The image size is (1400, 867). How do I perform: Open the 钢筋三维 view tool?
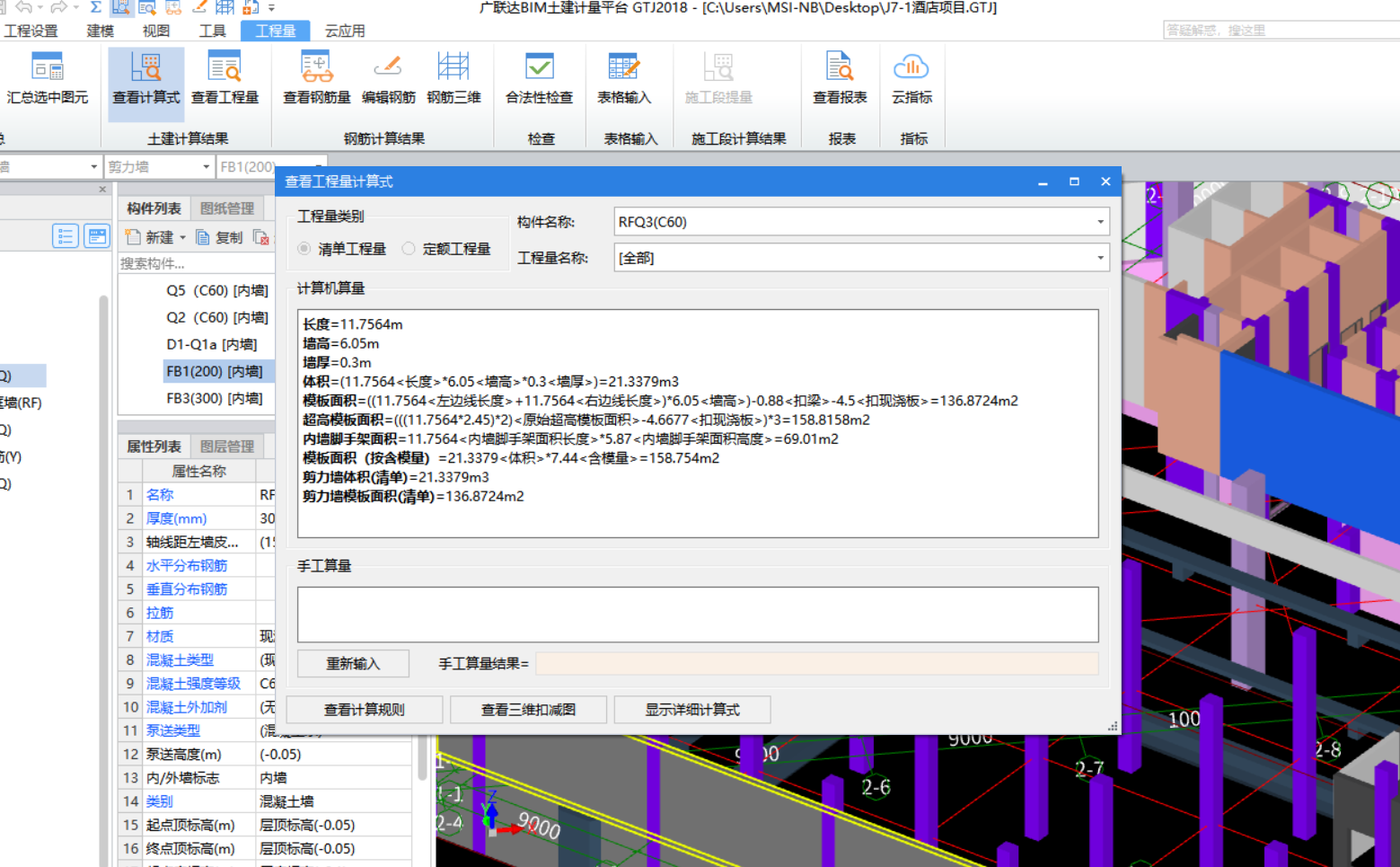[x=453, y=80]
